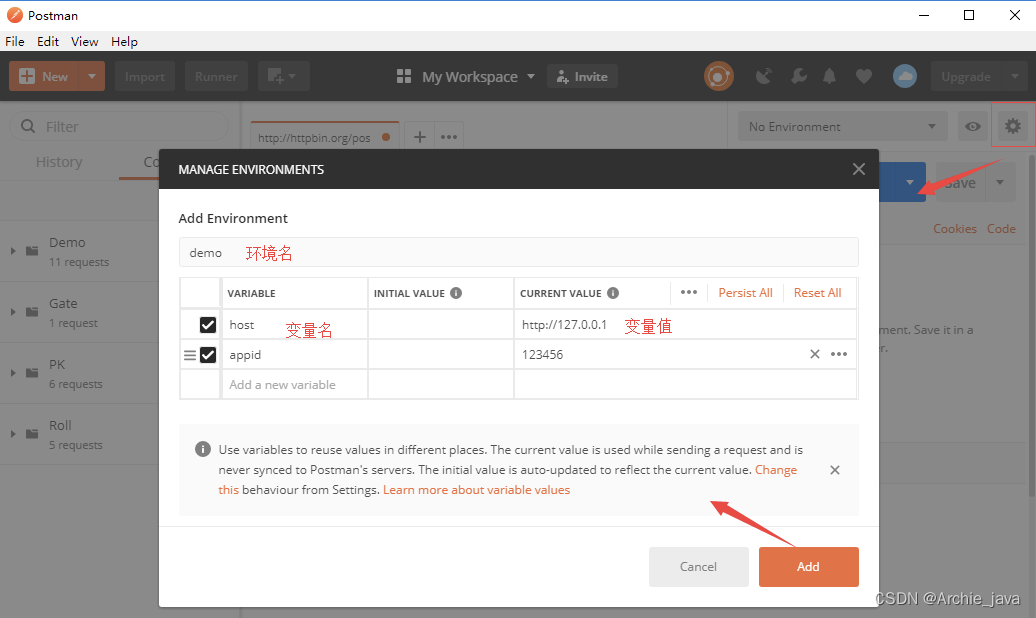Viewport: 1036px width, 618px height.
Task: Delete the appid variable row
Action: tap(815, 354)
